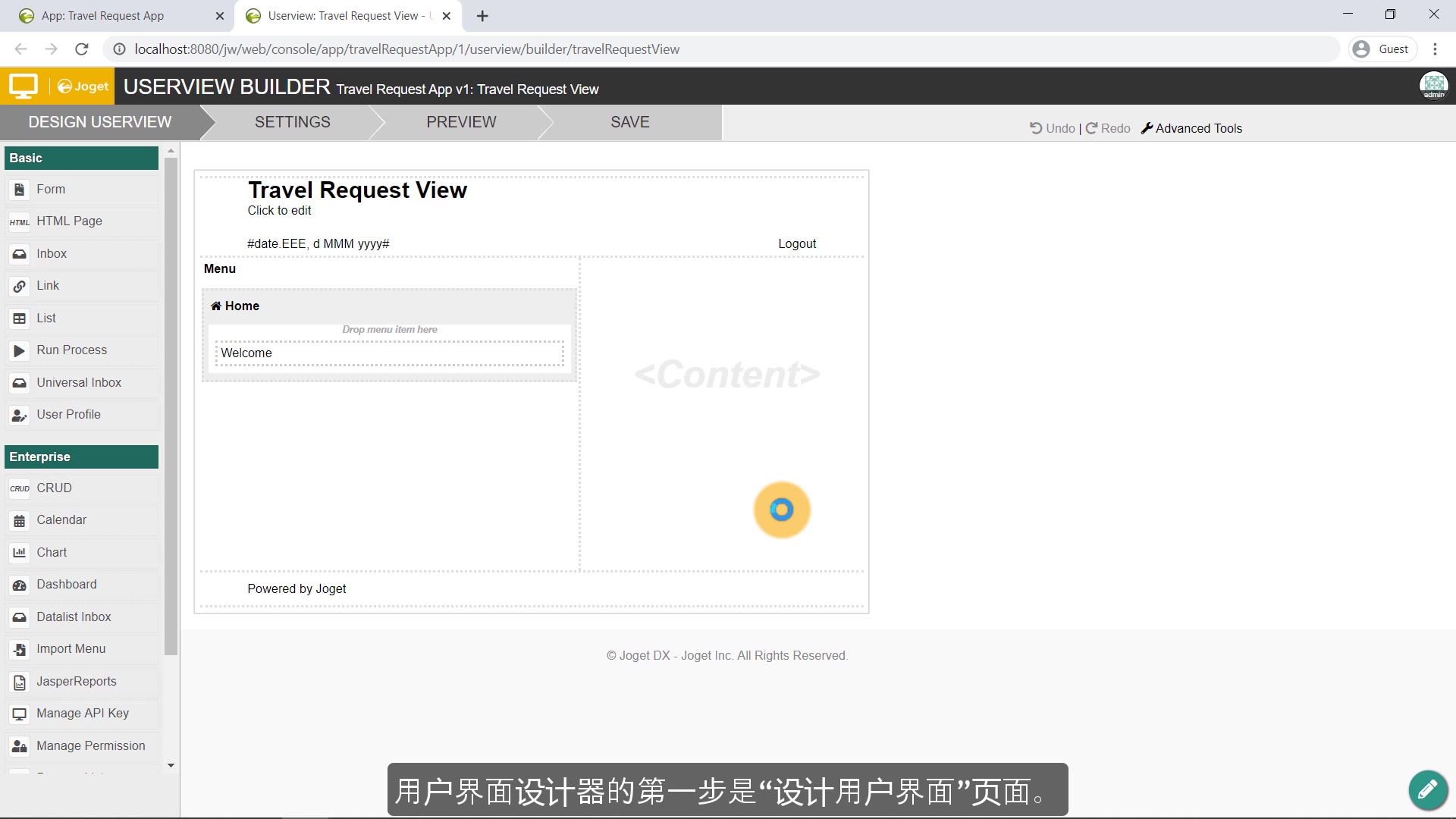The width and height of the screenshot is (1456, 819).
Task: Collapse the Enterprise palette section header
Action: (81, 457)
